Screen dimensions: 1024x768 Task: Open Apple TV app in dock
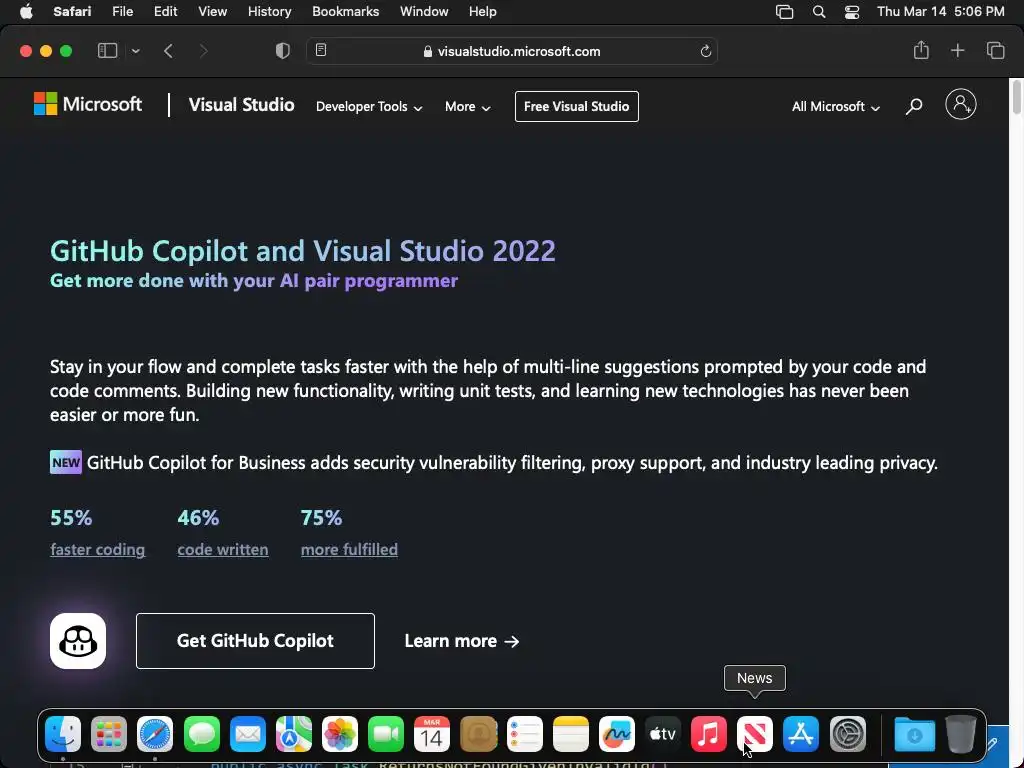[663, 734]
